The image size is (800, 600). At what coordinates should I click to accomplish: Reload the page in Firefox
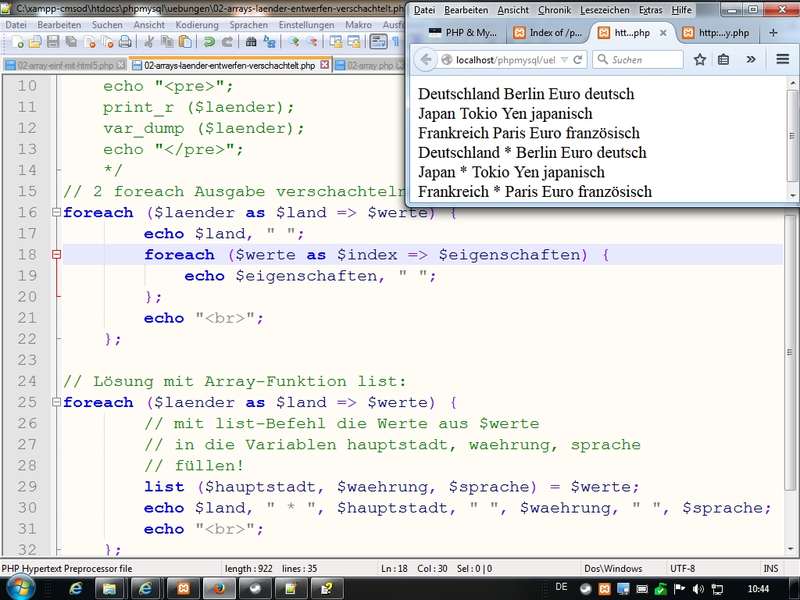click(578, 60)
